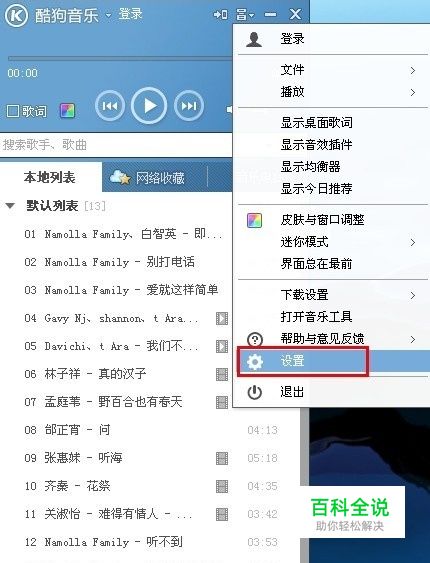Click the power icon for 退出
The height and width of the screenshot is (563, 430).
254,392
